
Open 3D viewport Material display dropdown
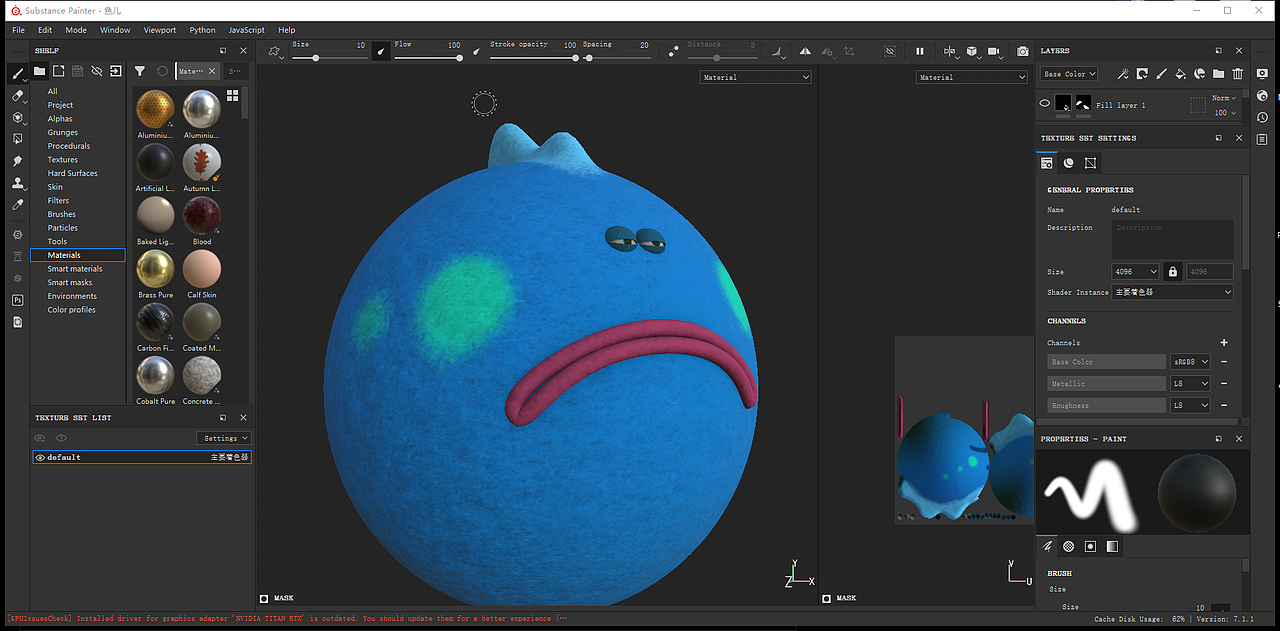[755, 77]
